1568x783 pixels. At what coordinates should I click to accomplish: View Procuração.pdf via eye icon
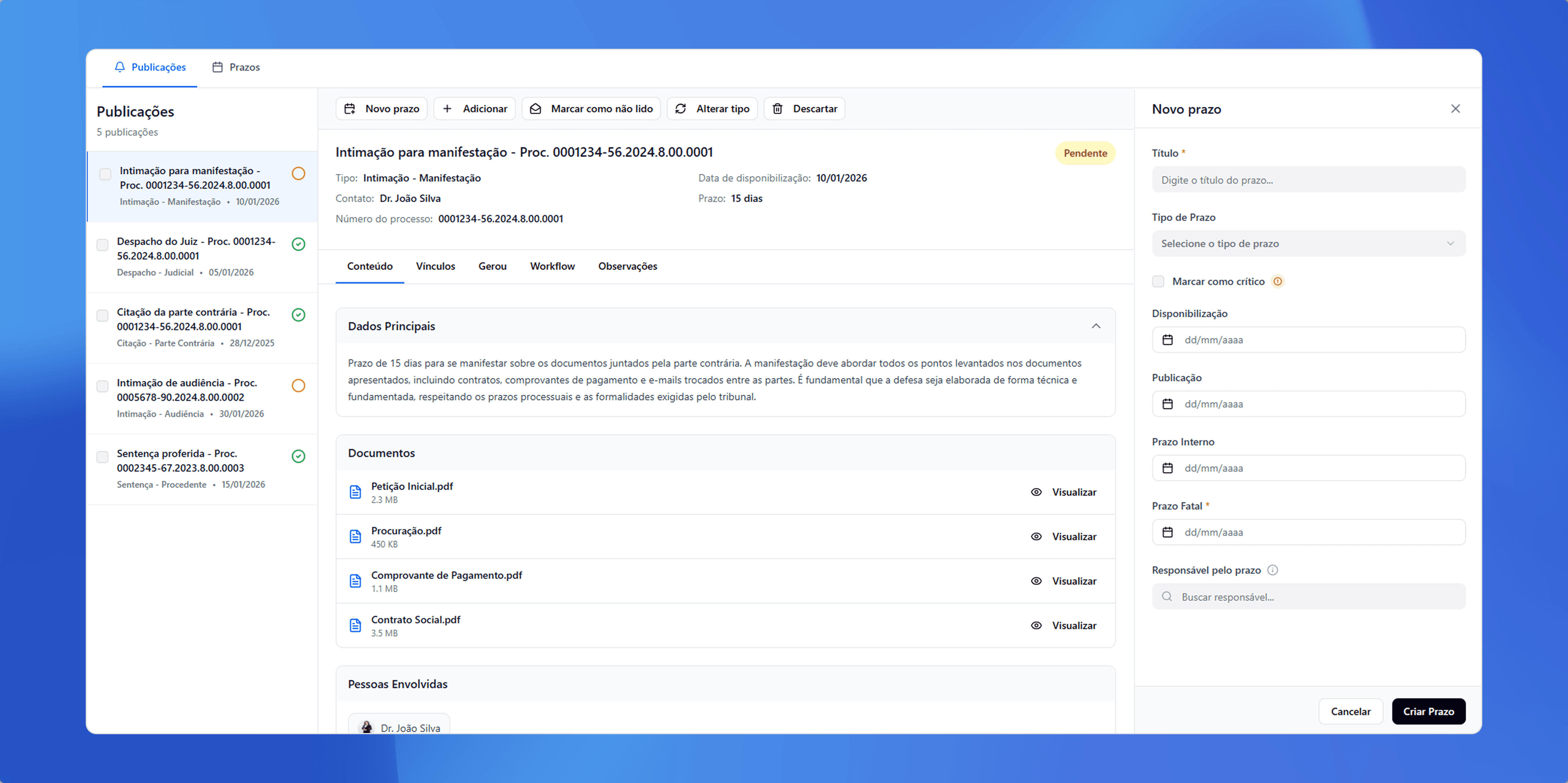click(x=1036, y=537)
